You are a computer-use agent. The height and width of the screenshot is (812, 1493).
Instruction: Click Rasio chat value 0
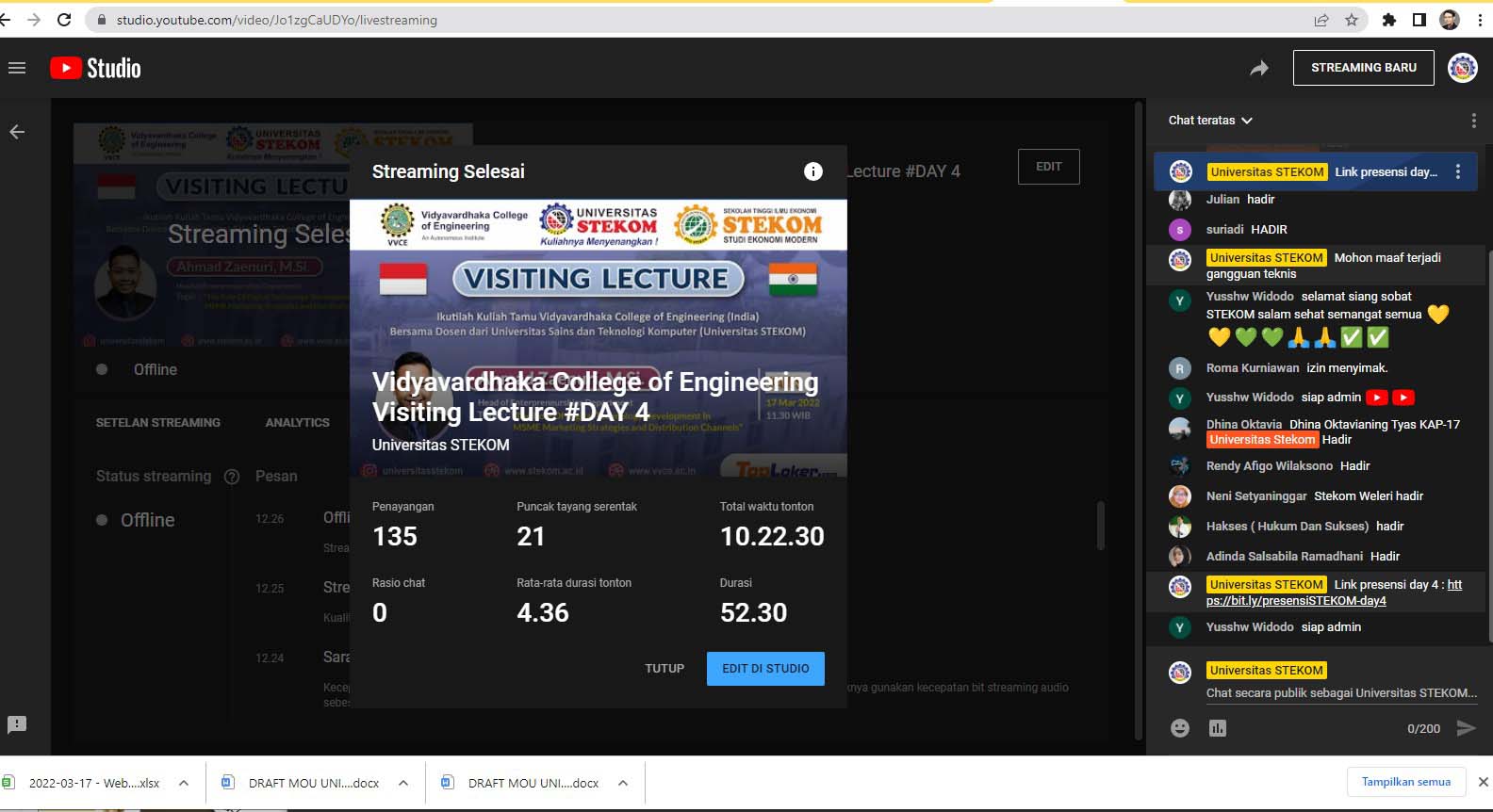380,613
